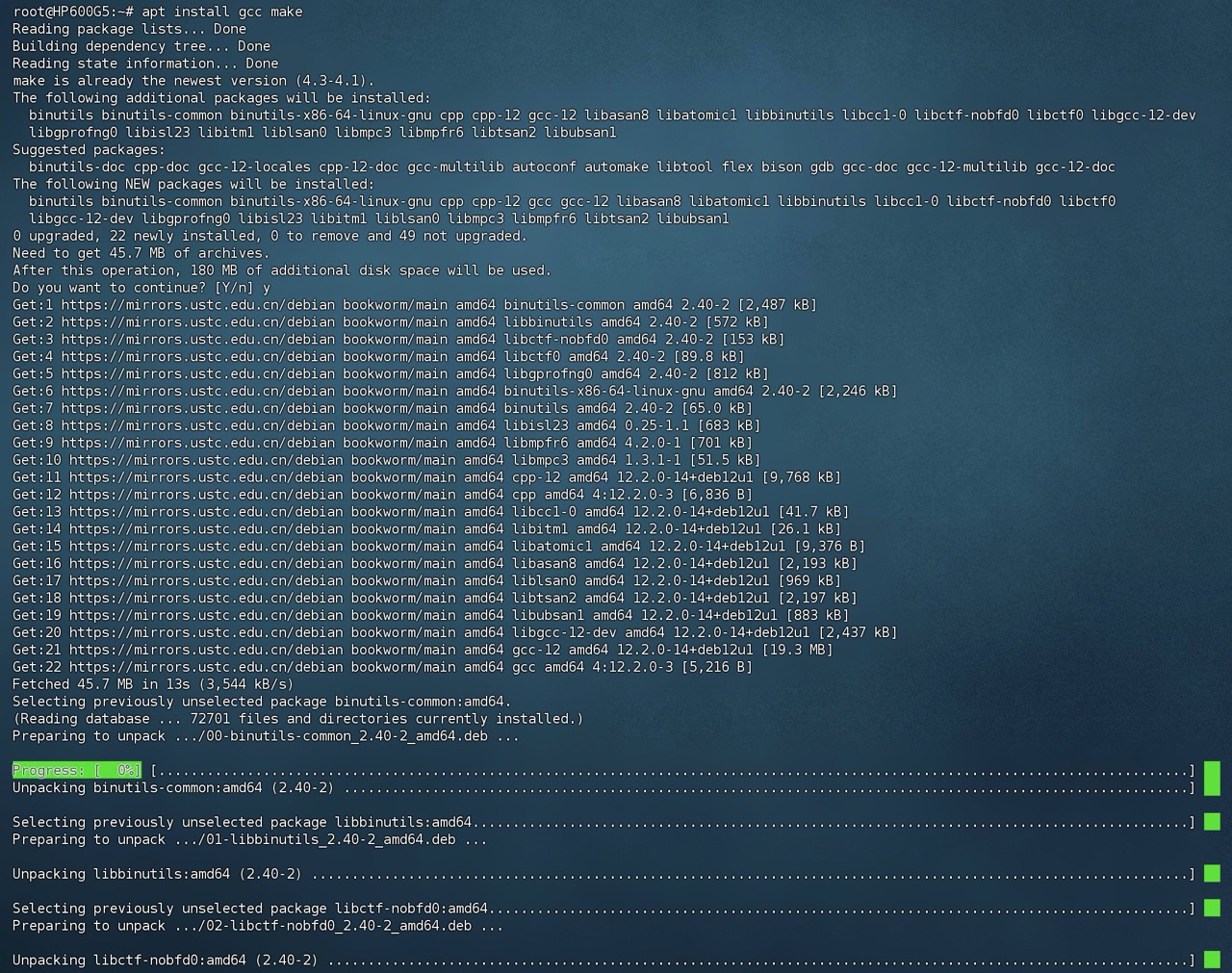The height and width of the screenshot is (973, 1232).
Task: Select the Get:13 libcc1-0 download line
Action: (x=431, y=512)
